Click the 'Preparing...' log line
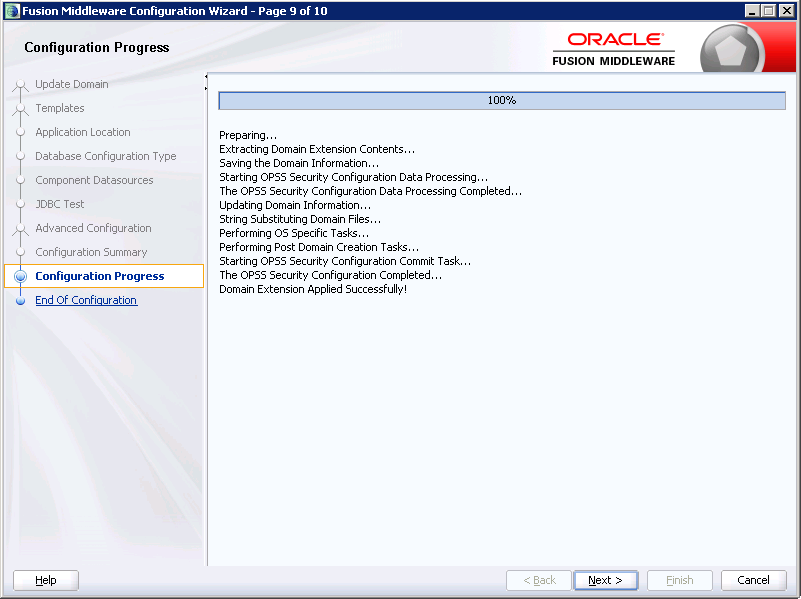This screenshot has width=801, height=599. pyautogui.click(x=248, y=135)
